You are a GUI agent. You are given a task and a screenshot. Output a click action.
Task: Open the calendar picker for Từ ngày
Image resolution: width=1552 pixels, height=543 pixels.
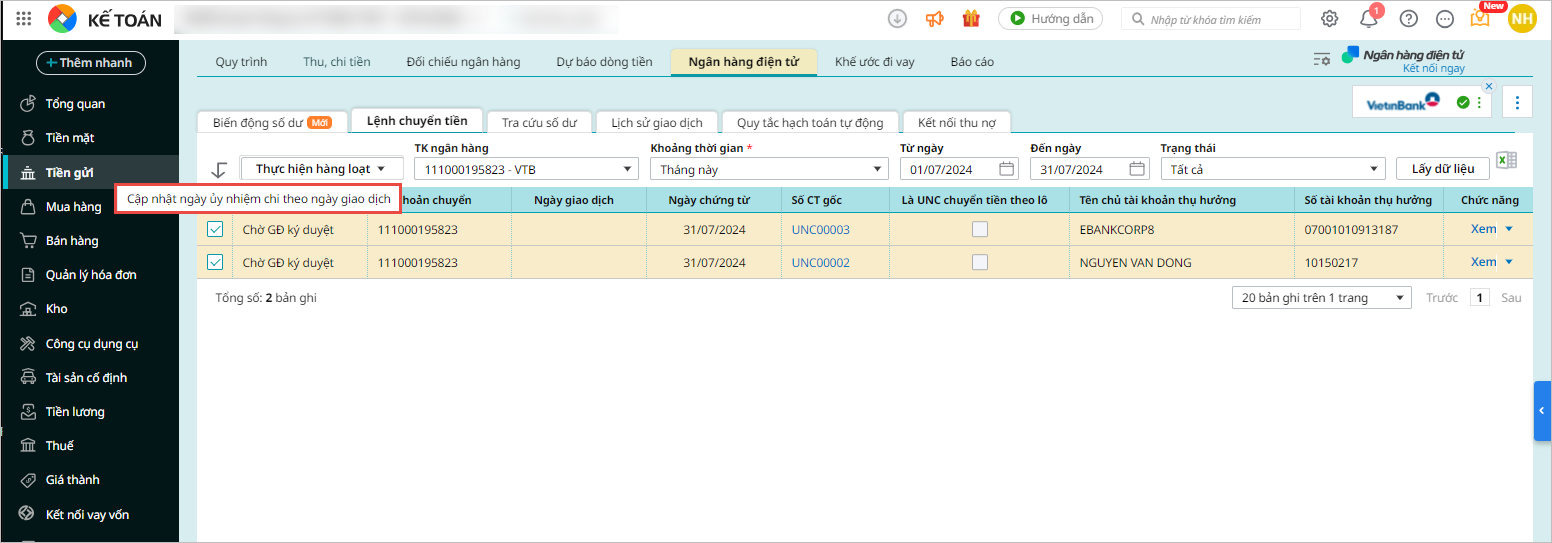(1006, 169)
